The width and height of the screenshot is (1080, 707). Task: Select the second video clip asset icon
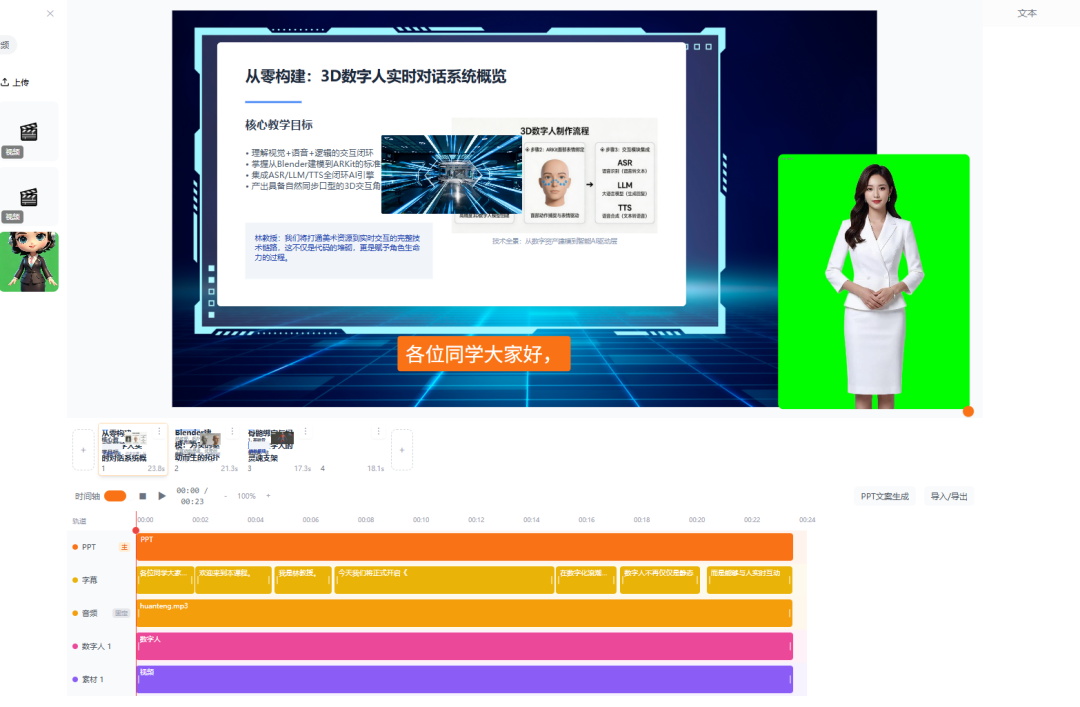click(29, 196)
